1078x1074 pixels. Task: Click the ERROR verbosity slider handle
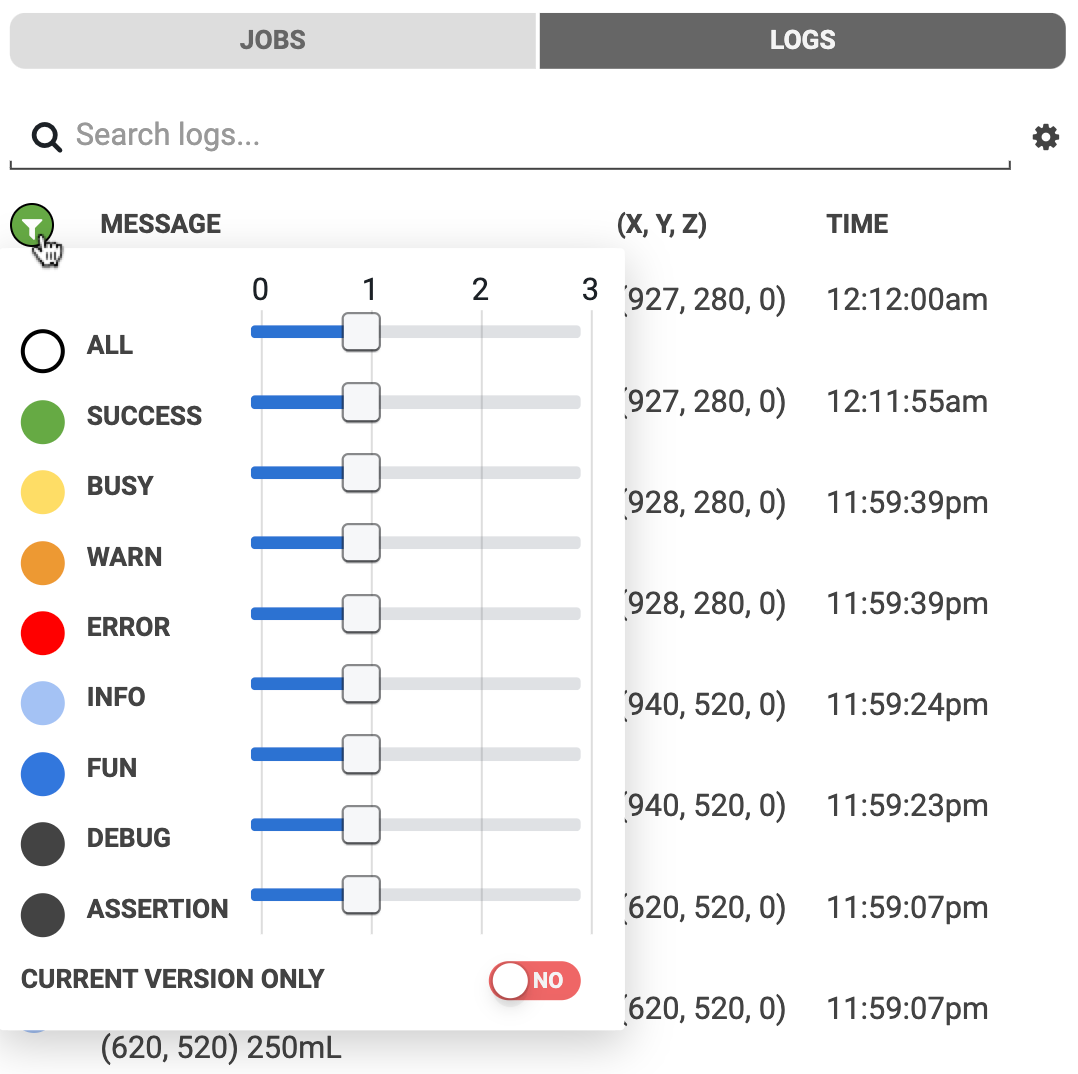[362, 614]
